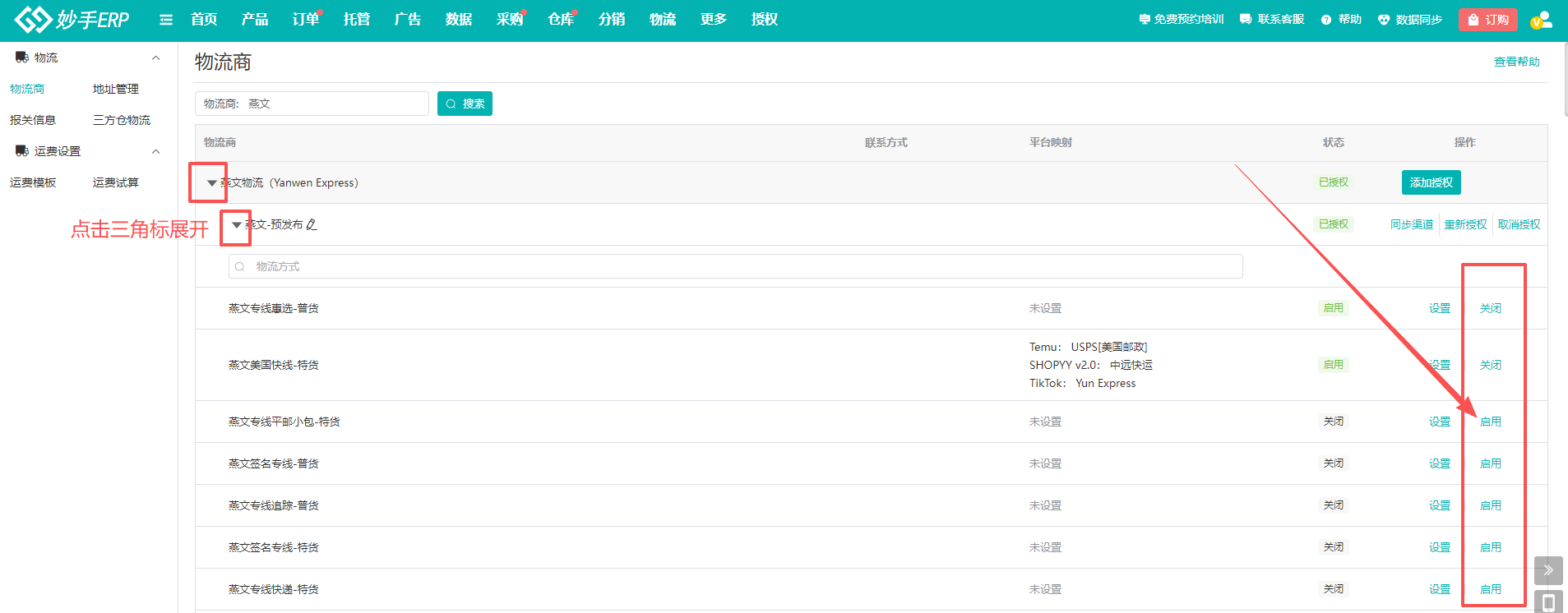Click the TikTok: Yun Express mapping text
Viewport: 1568px width, 613px height.
(1082, 383)
